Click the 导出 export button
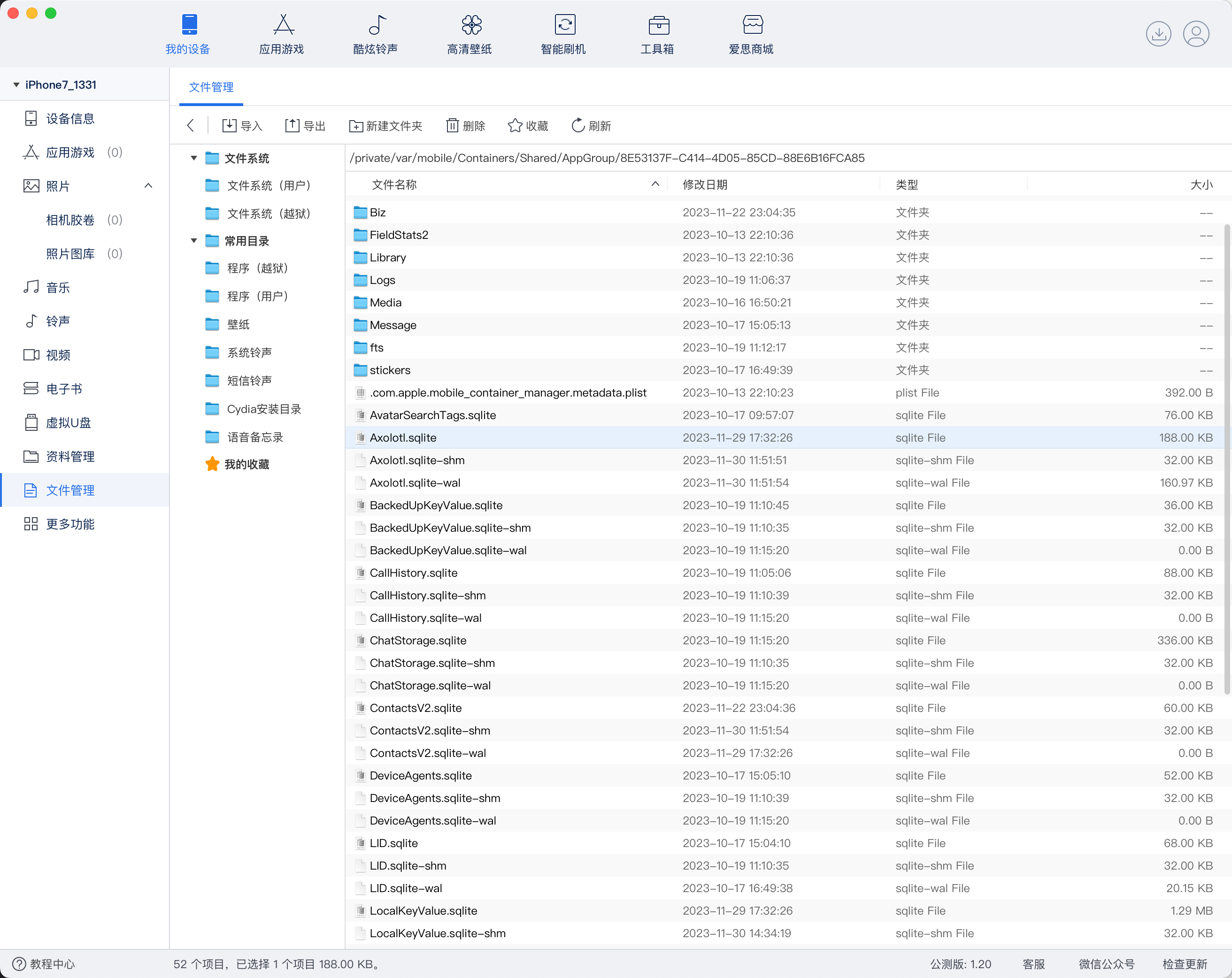1232x978 pixels. pos(305,126)
